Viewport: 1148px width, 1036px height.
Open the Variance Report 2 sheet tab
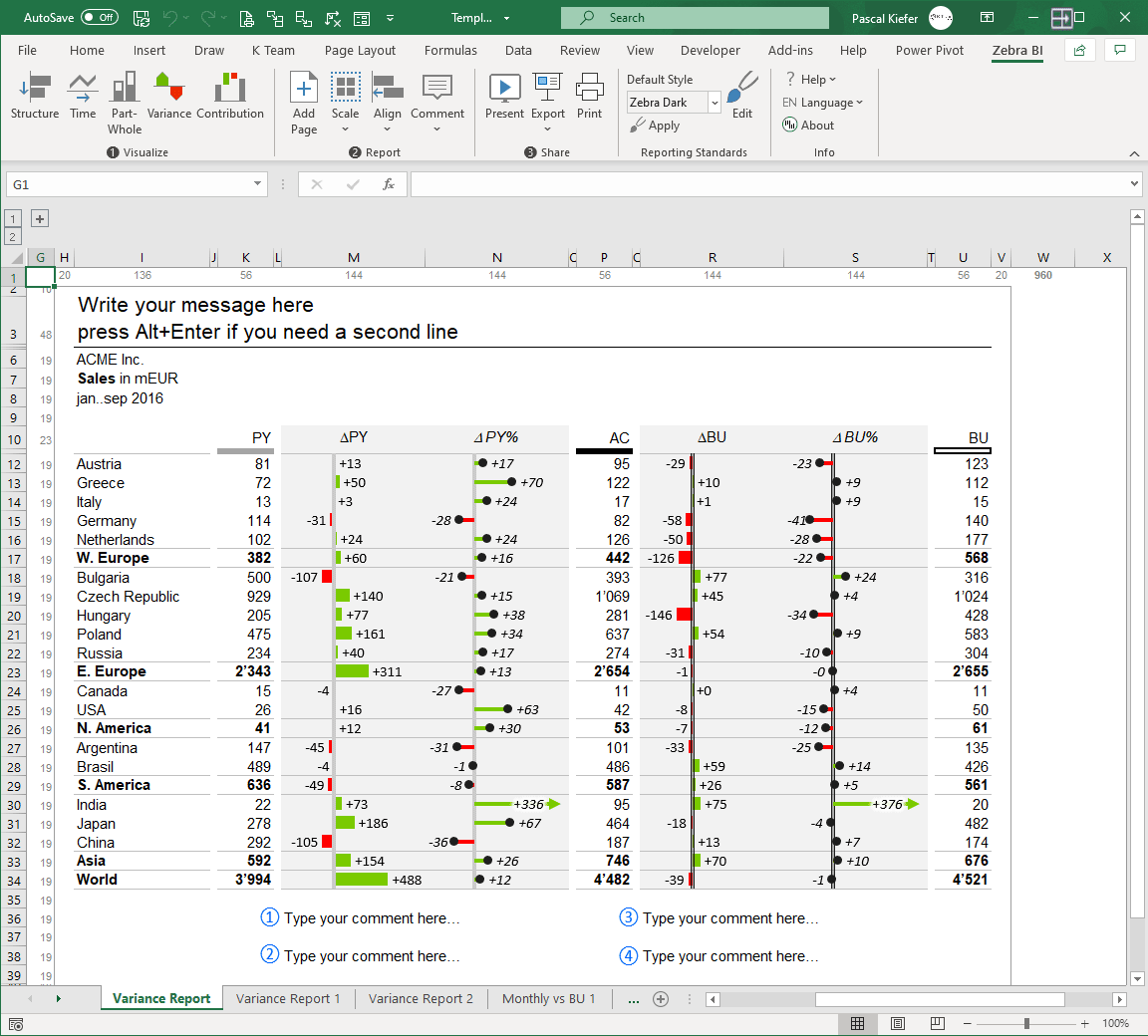(420, 998)
